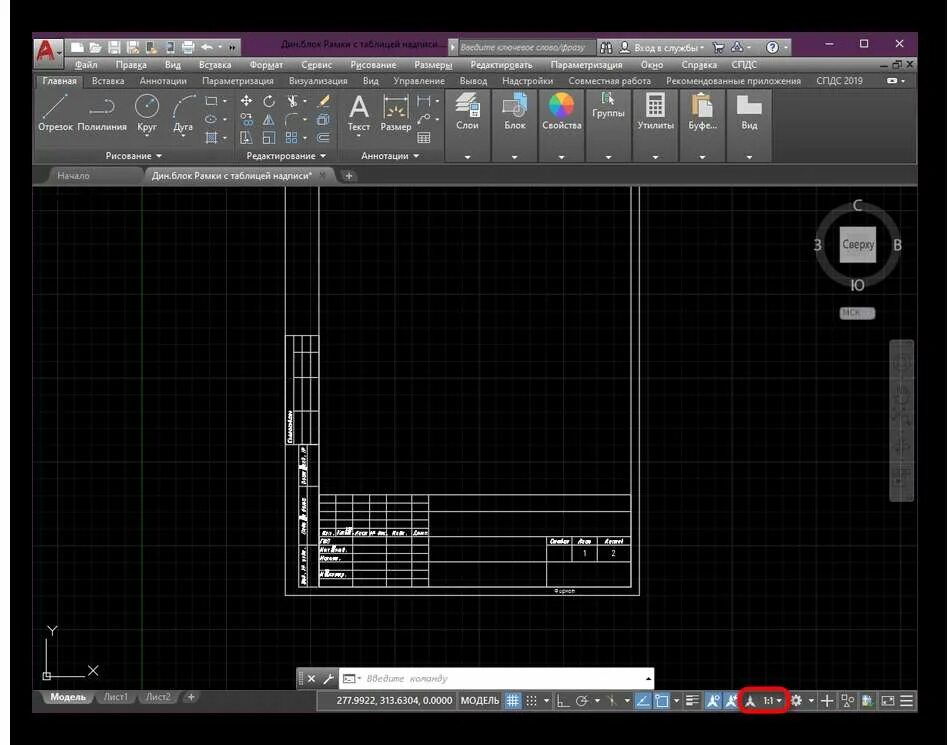
Task: Toggle object snap square icon in status bar
Action: 662,701
